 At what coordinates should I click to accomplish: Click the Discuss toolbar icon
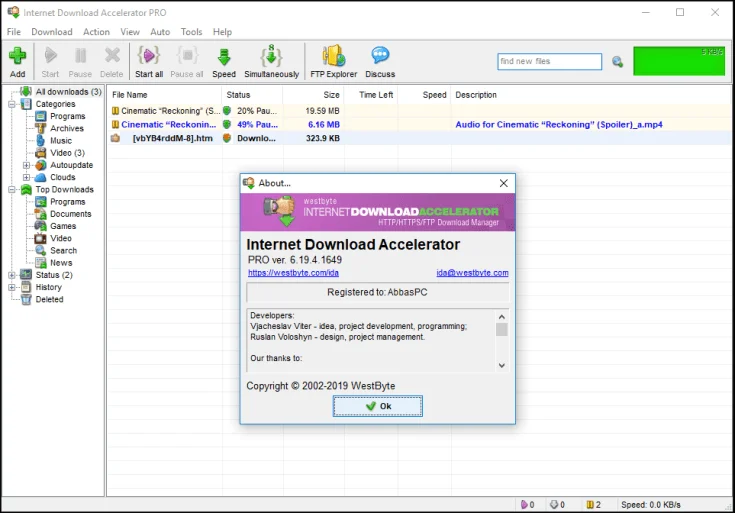pos(380,61)
